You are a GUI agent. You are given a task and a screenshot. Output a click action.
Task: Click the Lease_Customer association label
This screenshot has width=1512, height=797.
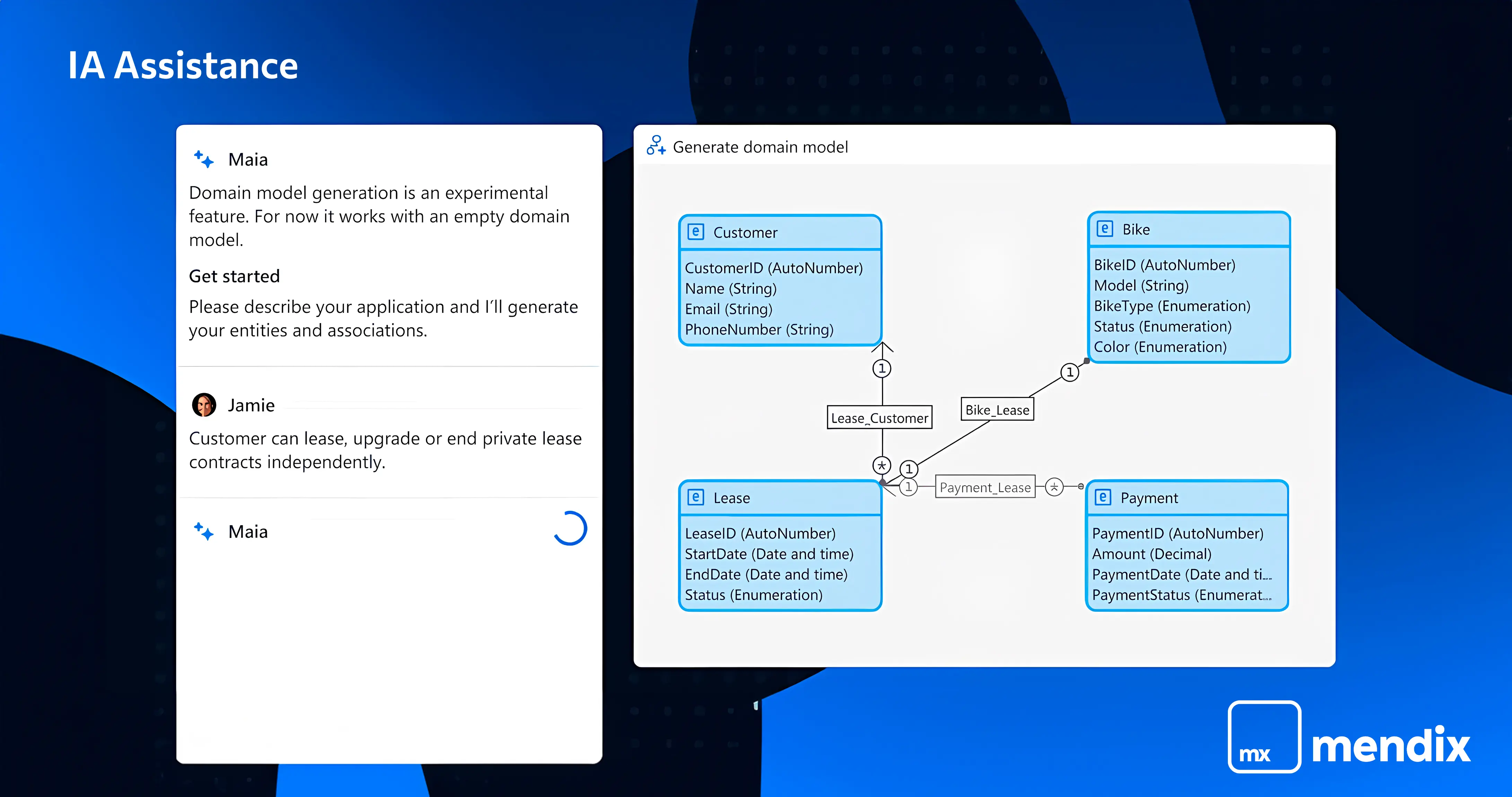click(x=879, y=418)
